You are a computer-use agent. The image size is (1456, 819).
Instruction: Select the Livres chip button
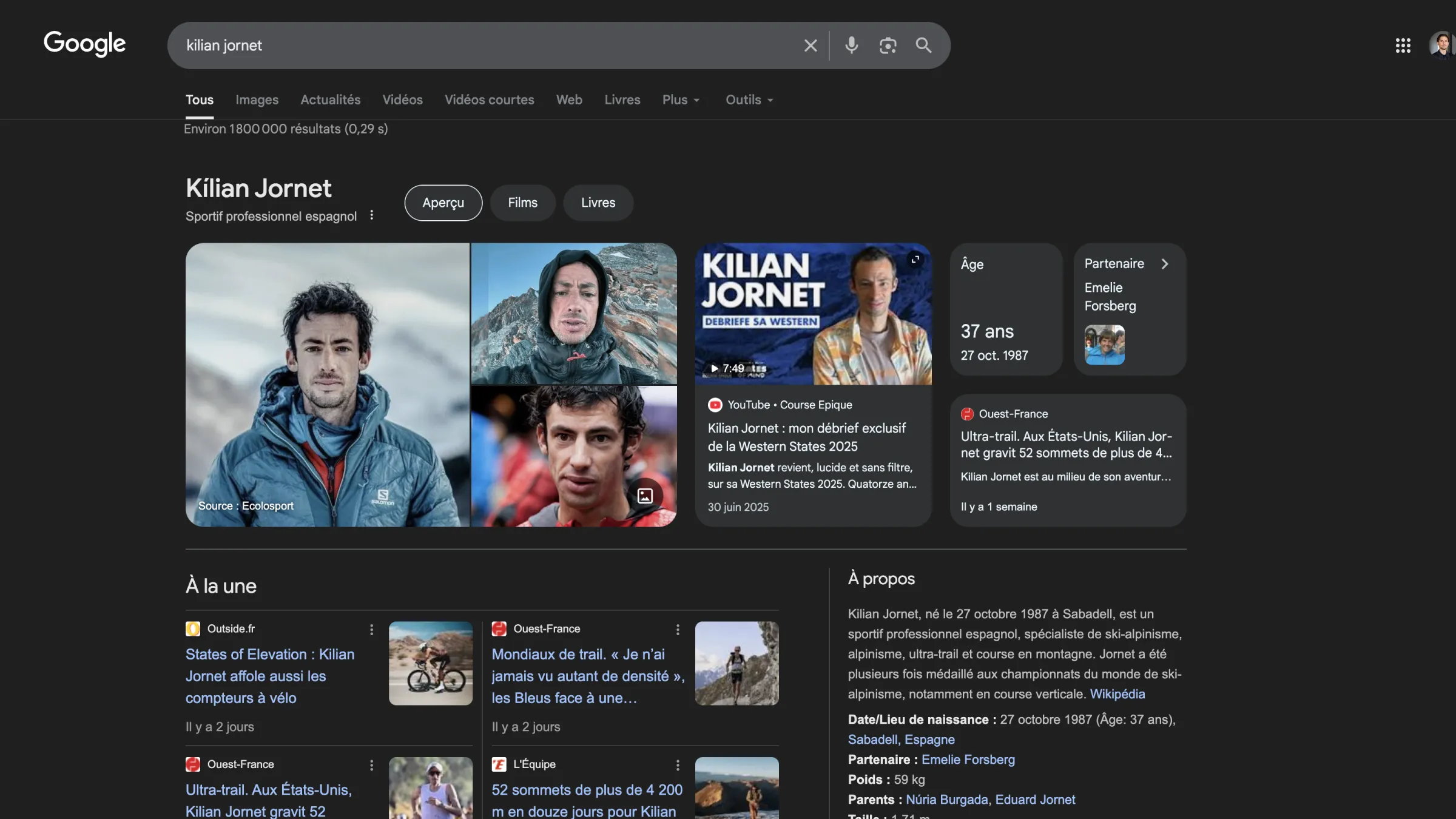(598, 203)
